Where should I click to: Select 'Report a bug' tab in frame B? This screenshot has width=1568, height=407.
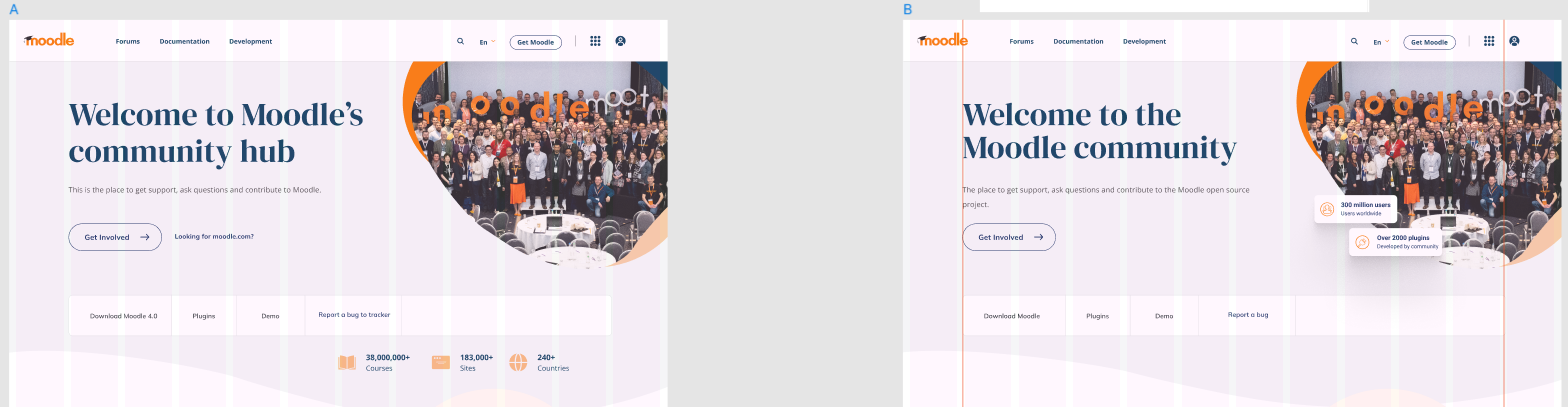tap(1248, 315)
